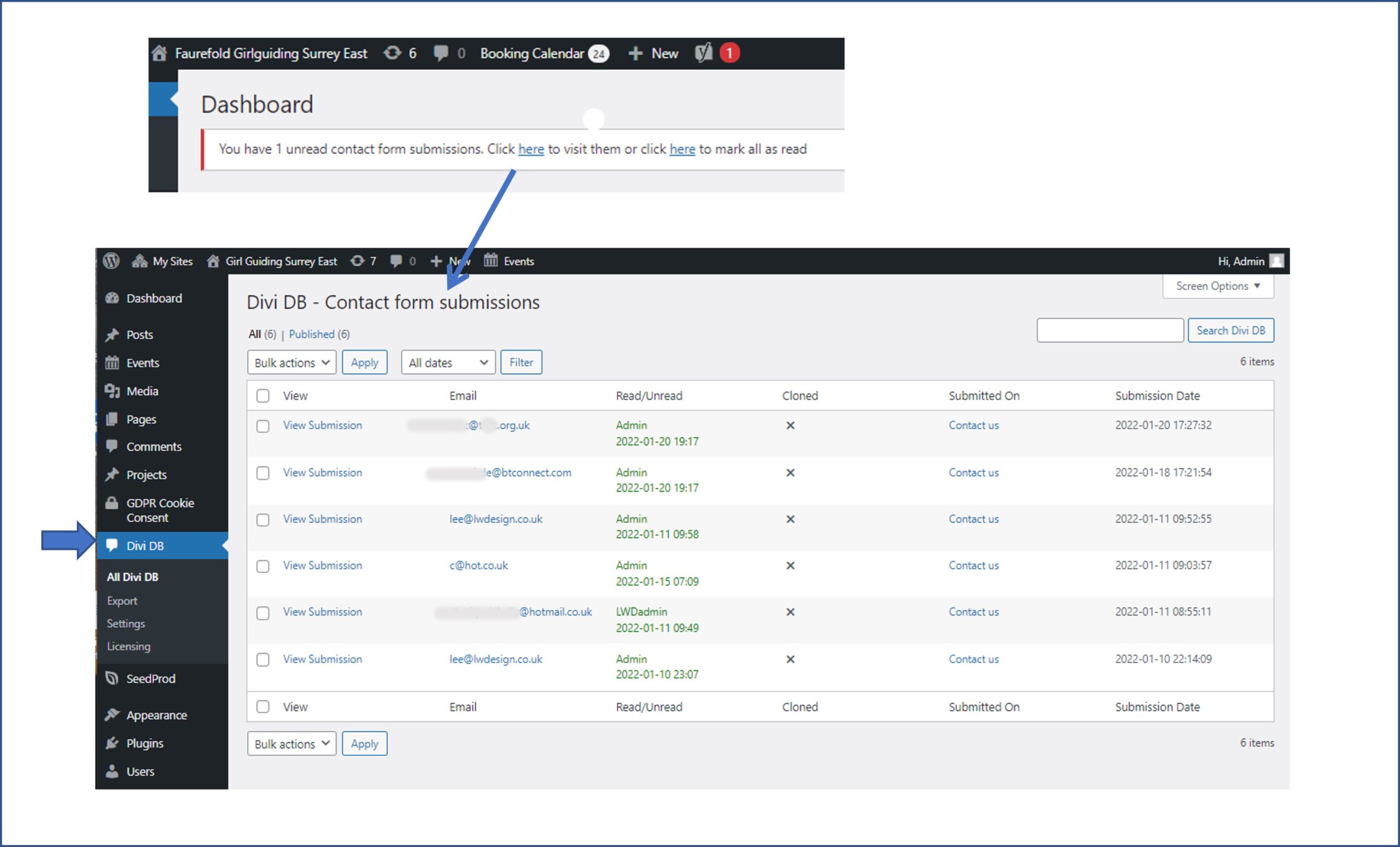Tick select-all checkbox in table footer
1400x847 pixels.
(x=262, y=706)
